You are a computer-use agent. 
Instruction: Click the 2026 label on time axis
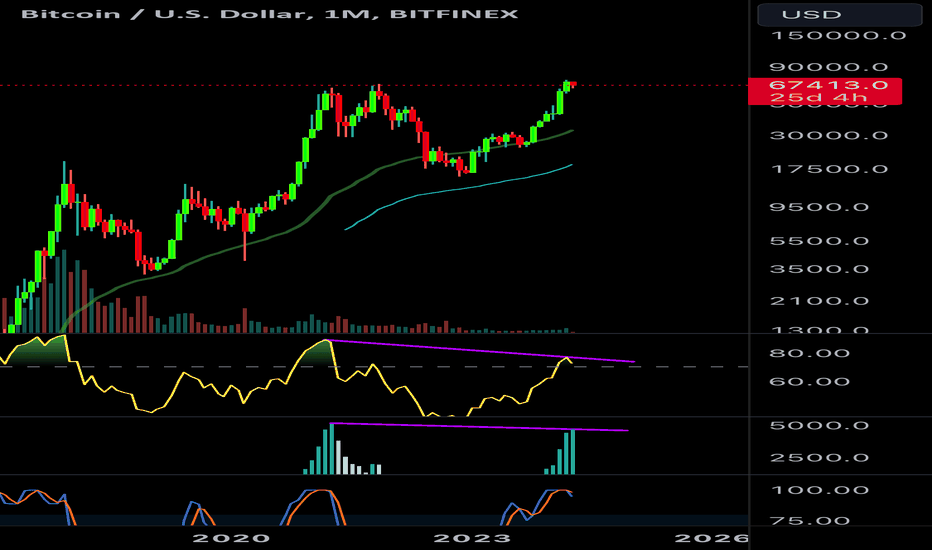[x=711, y=539]
